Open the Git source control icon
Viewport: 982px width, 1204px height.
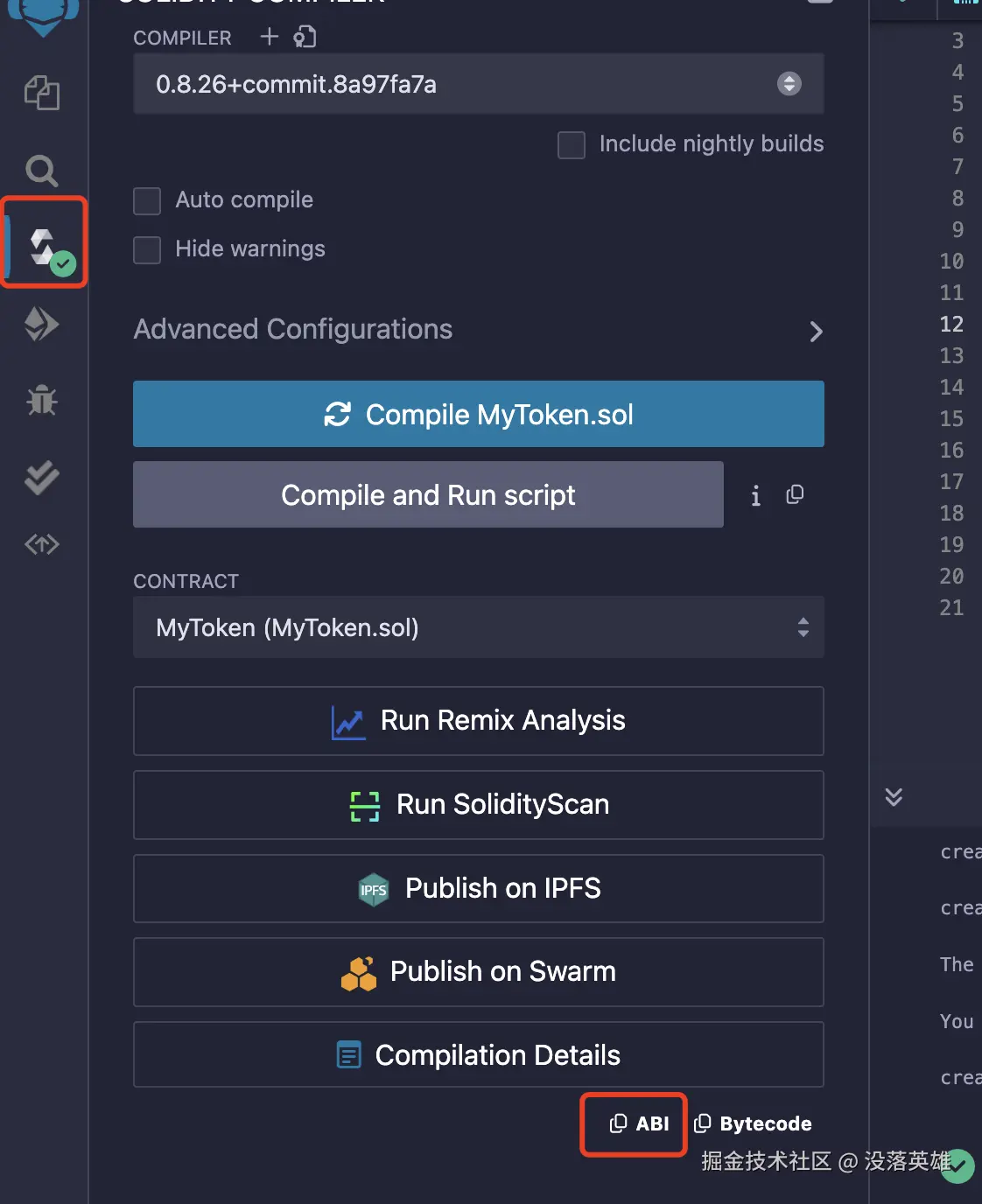pos(41,545)
